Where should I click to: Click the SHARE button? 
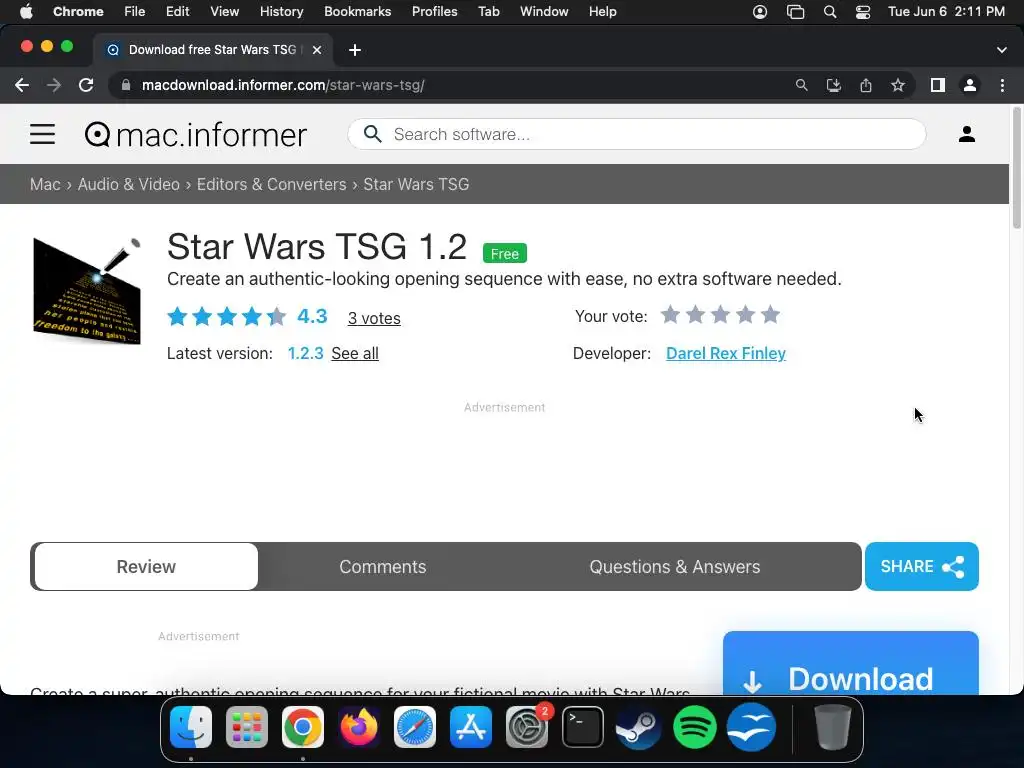pos(921,567)
